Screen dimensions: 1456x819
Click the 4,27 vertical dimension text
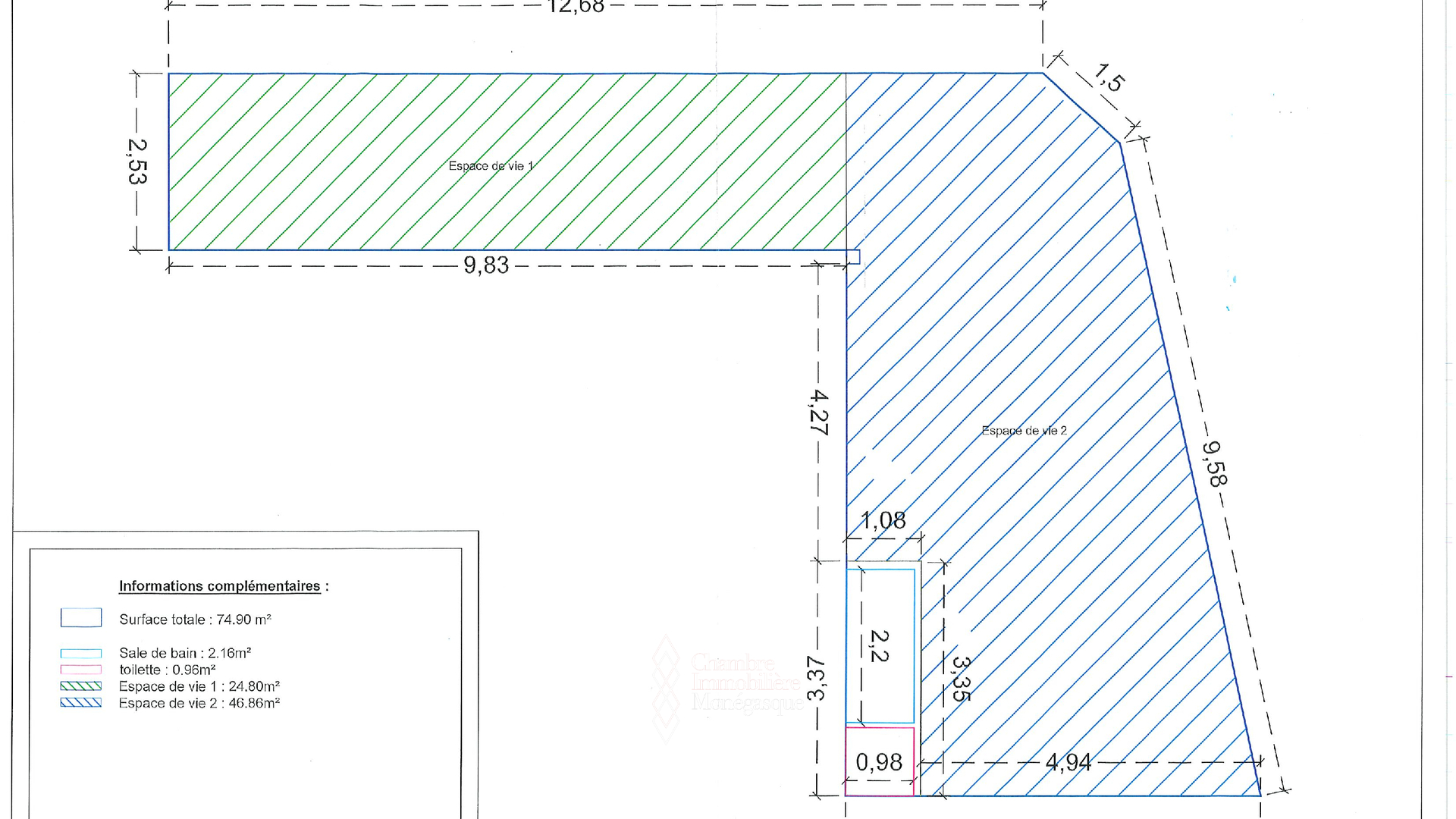[x=819, y=412]
